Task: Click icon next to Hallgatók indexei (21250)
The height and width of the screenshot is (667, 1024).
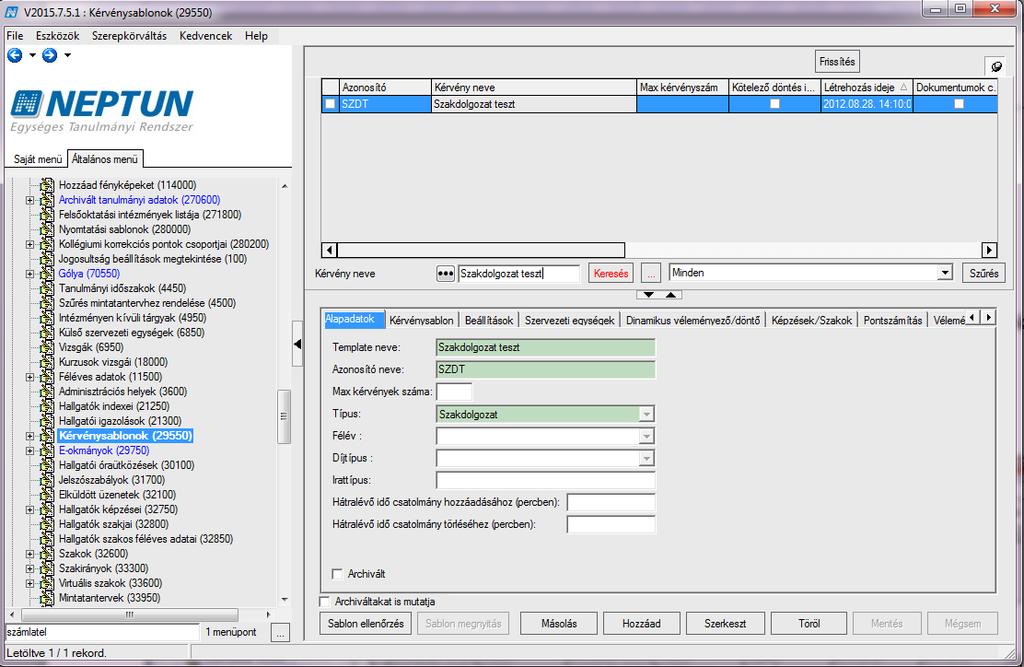Action: [47, 406]
